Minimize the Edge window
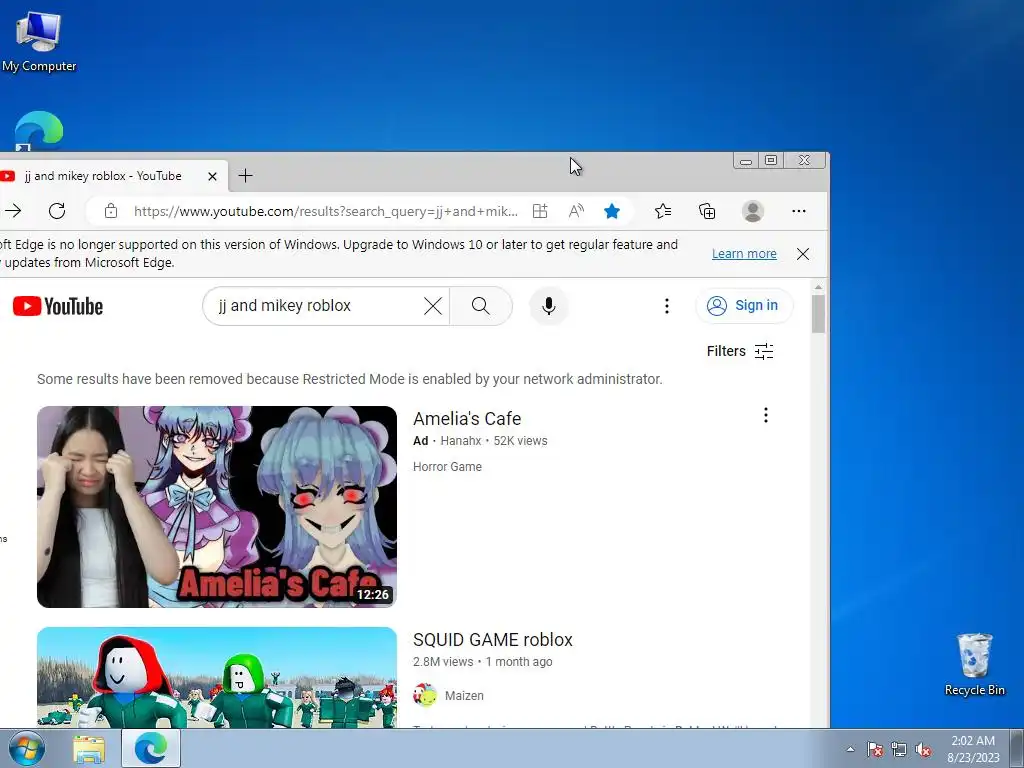1024x768 pixels. (746, 161)
